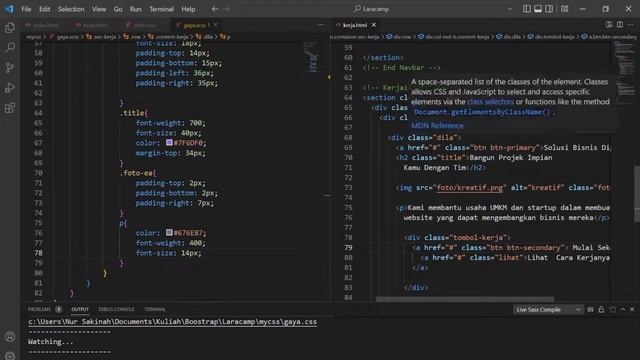Go forward with the navigation arrow

pos(226,9)
